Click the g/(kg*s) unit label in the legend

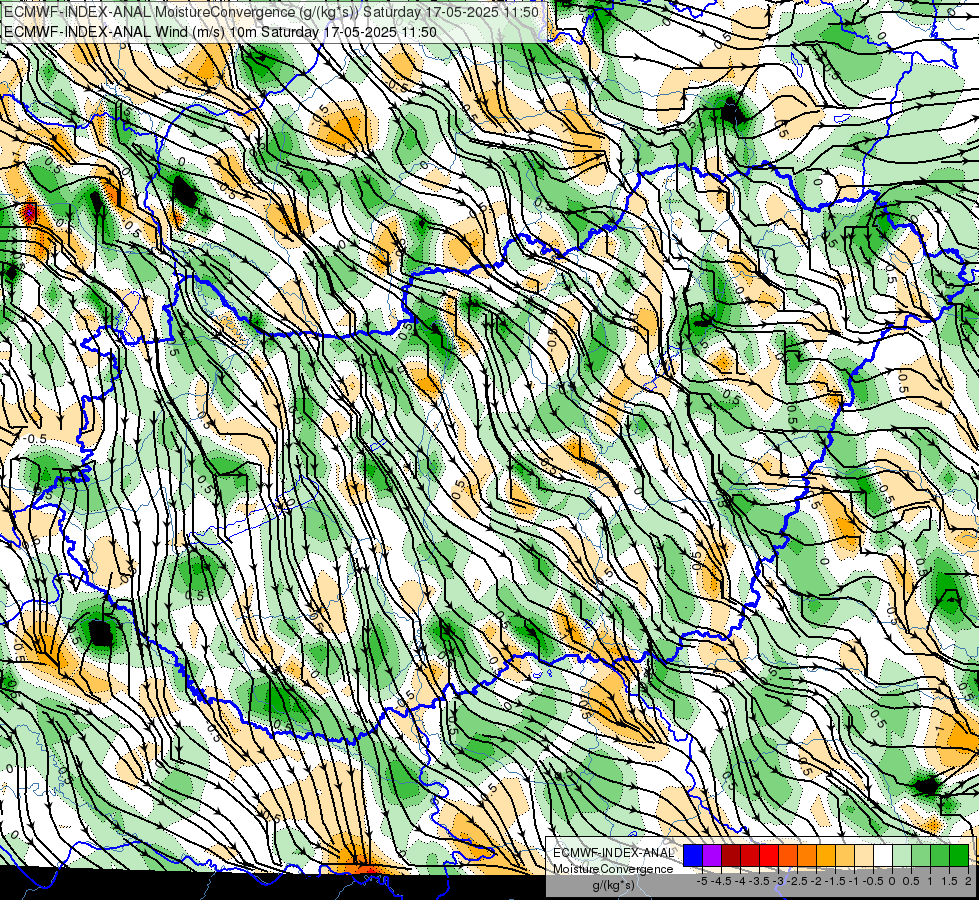pos(614,885)
